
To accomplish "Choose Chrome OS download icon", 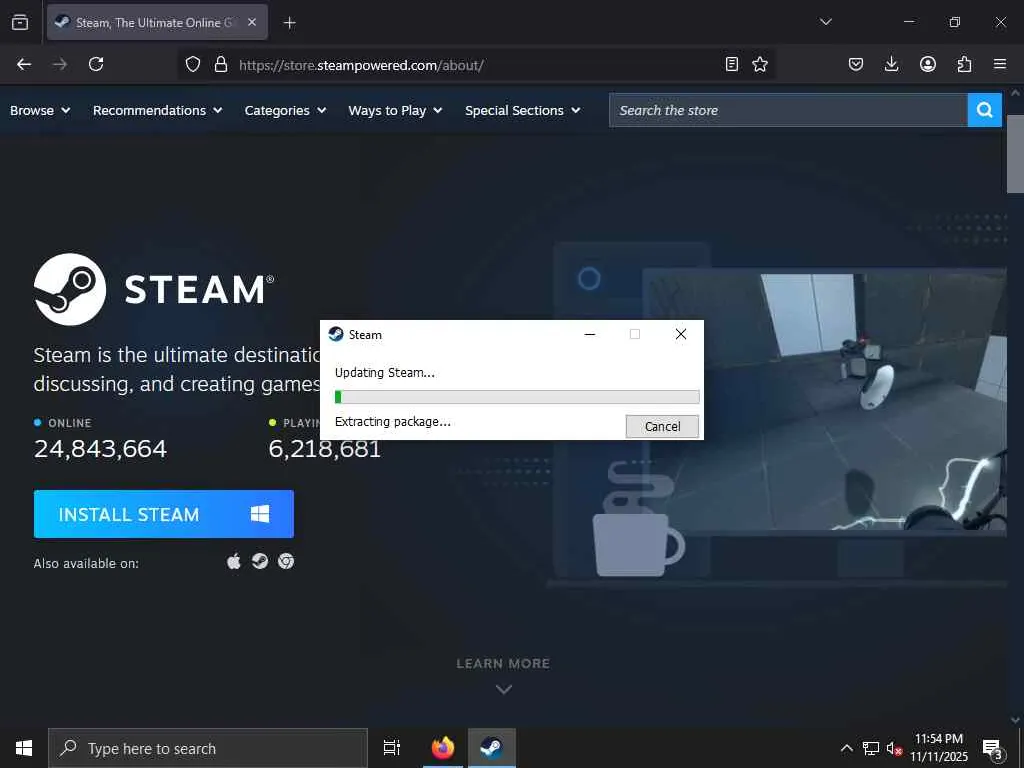I will (286, 561).
